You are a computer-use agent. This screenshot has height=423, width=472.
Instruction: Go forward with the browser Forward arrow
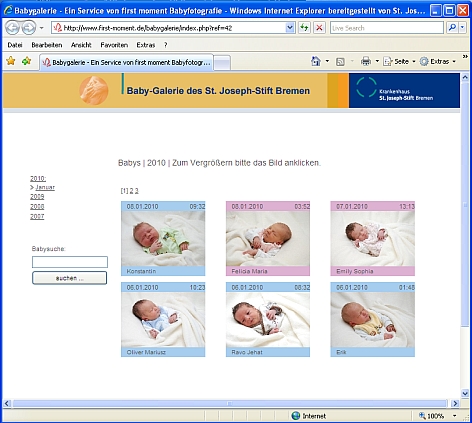tap(29, 28)
